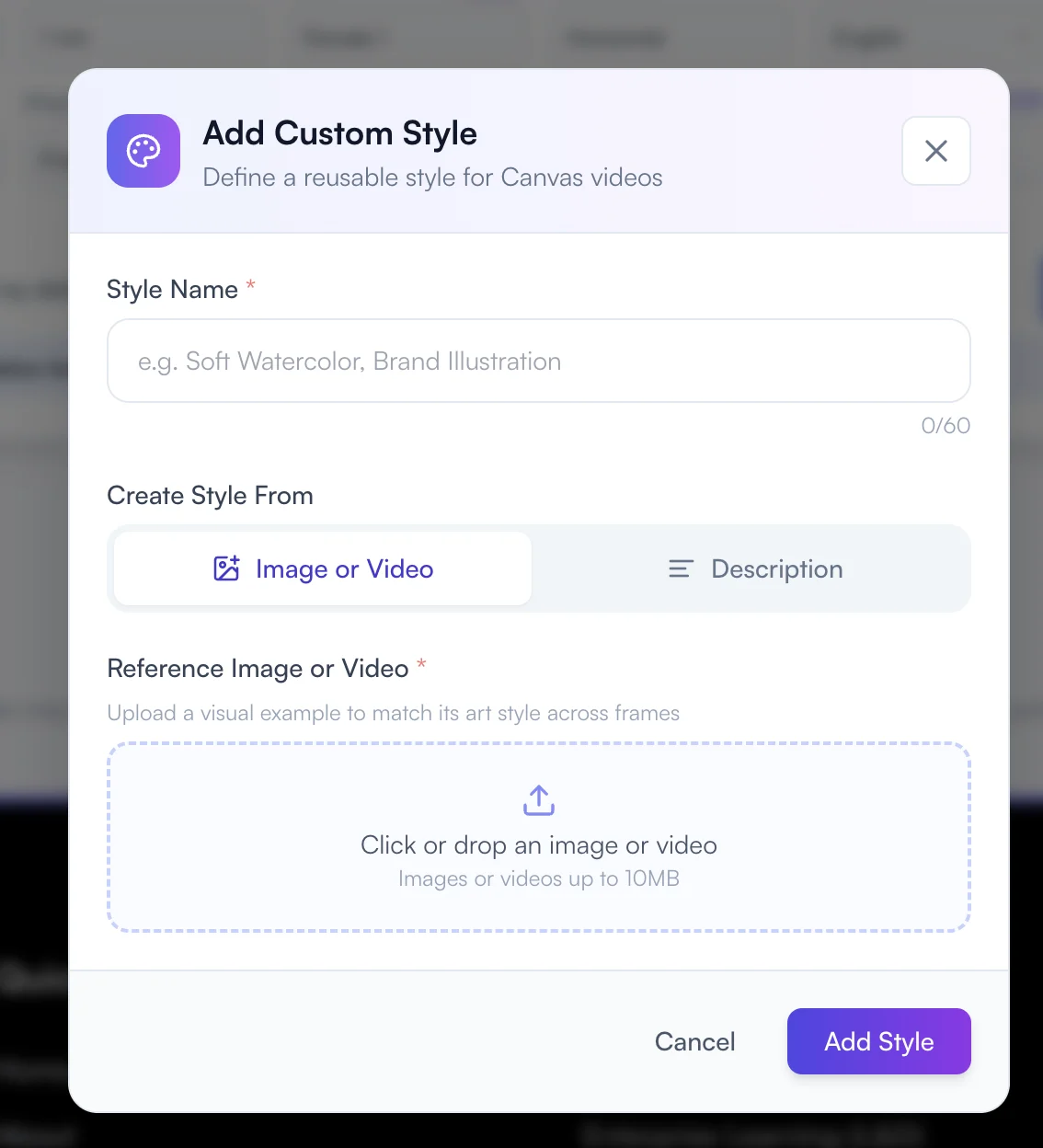Viewport: 1043px width, 1148px height.
Task: Select the Image or Video tab
Action: click(x=323, y=568)
